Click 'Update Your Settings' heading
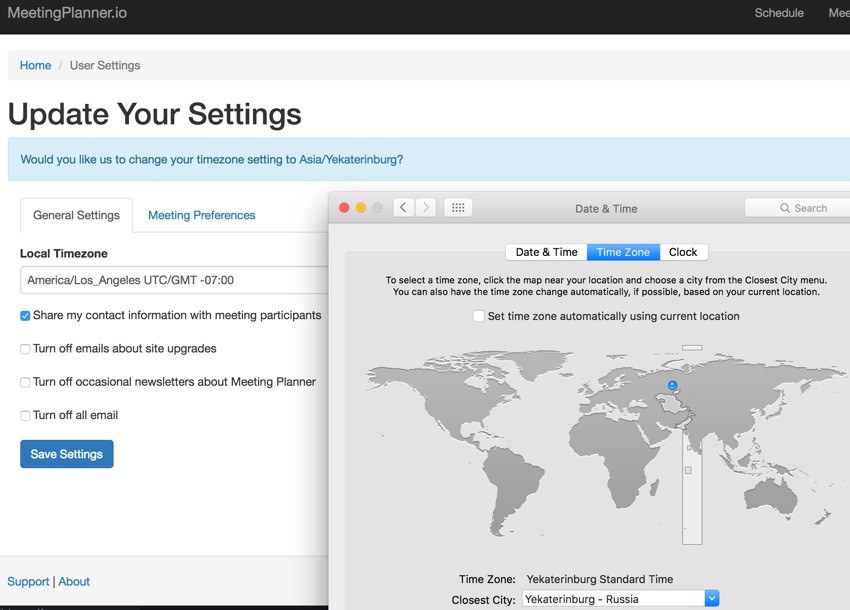The height and width of the screenshot is (610, 850). click(154, 114)
